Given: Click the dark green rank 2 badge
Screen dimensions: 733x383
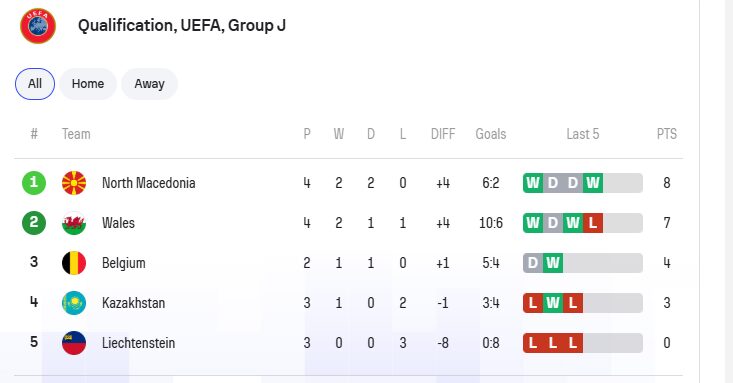Looking at the screenshot, I should pos(34,223).
